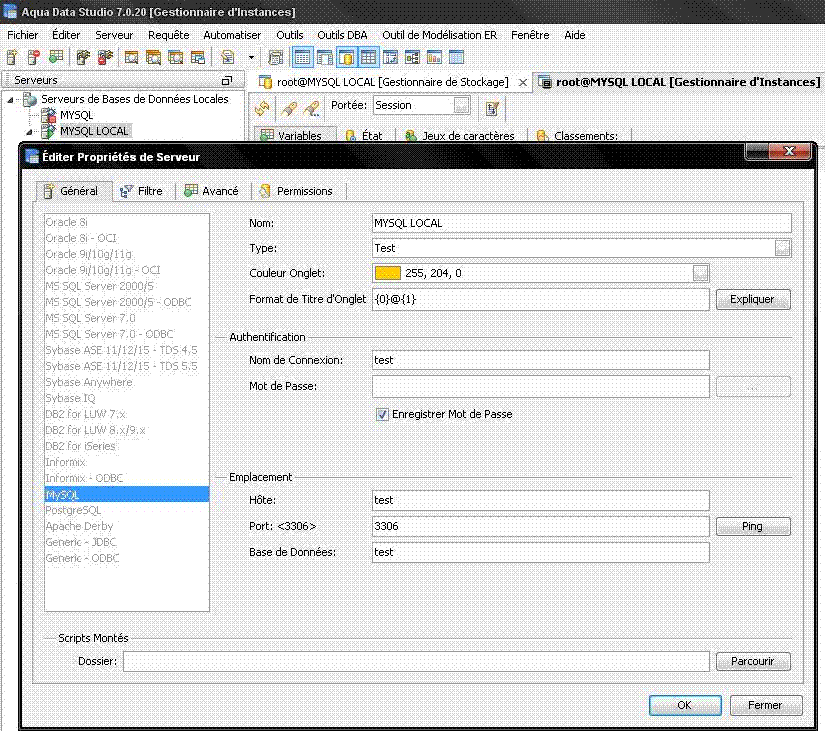The image size is (825, 731).
Task: Click the register server icon with yellow star
Action: pos(12,57)
